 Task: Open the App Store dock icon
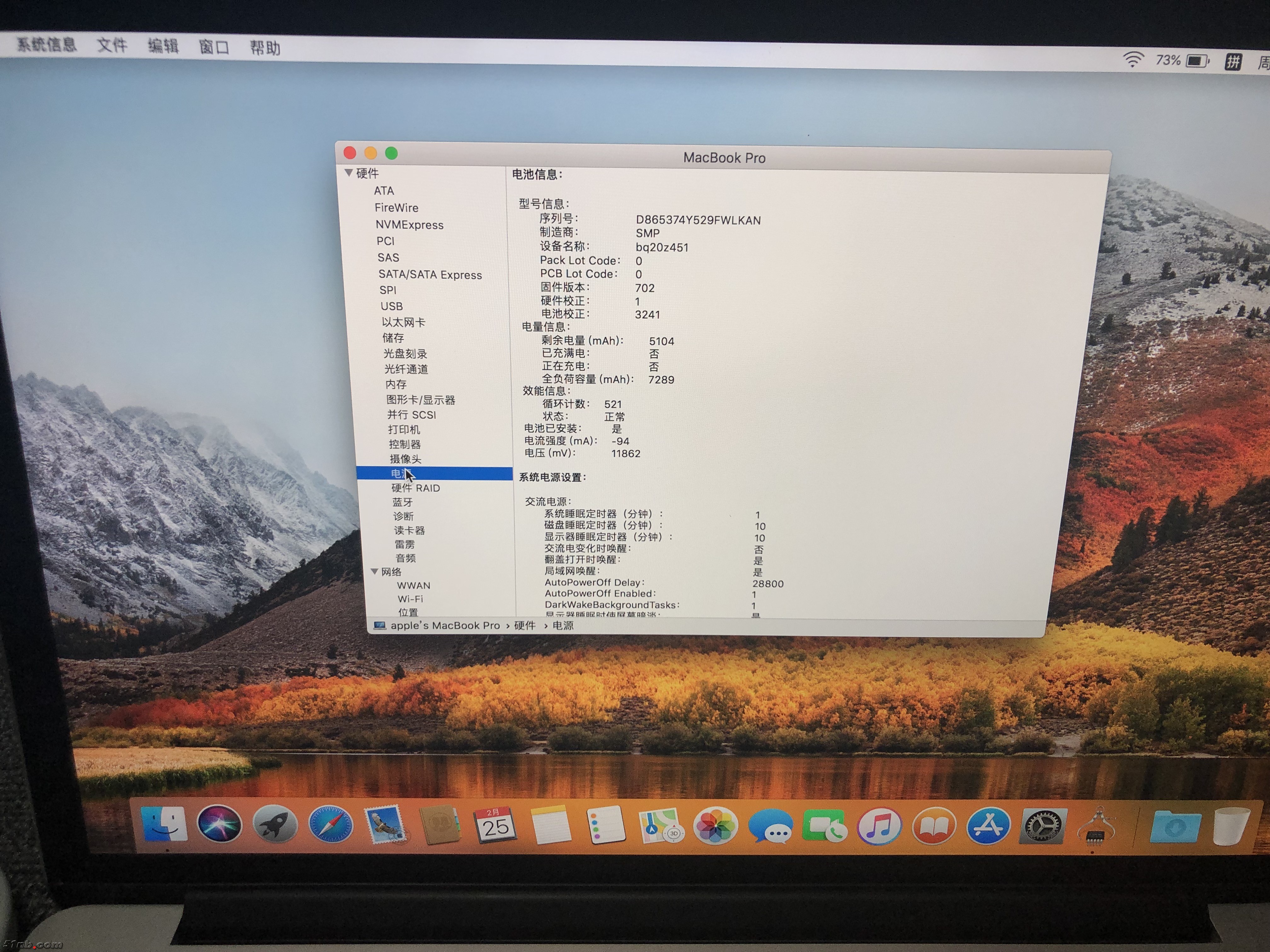[988, 826]
